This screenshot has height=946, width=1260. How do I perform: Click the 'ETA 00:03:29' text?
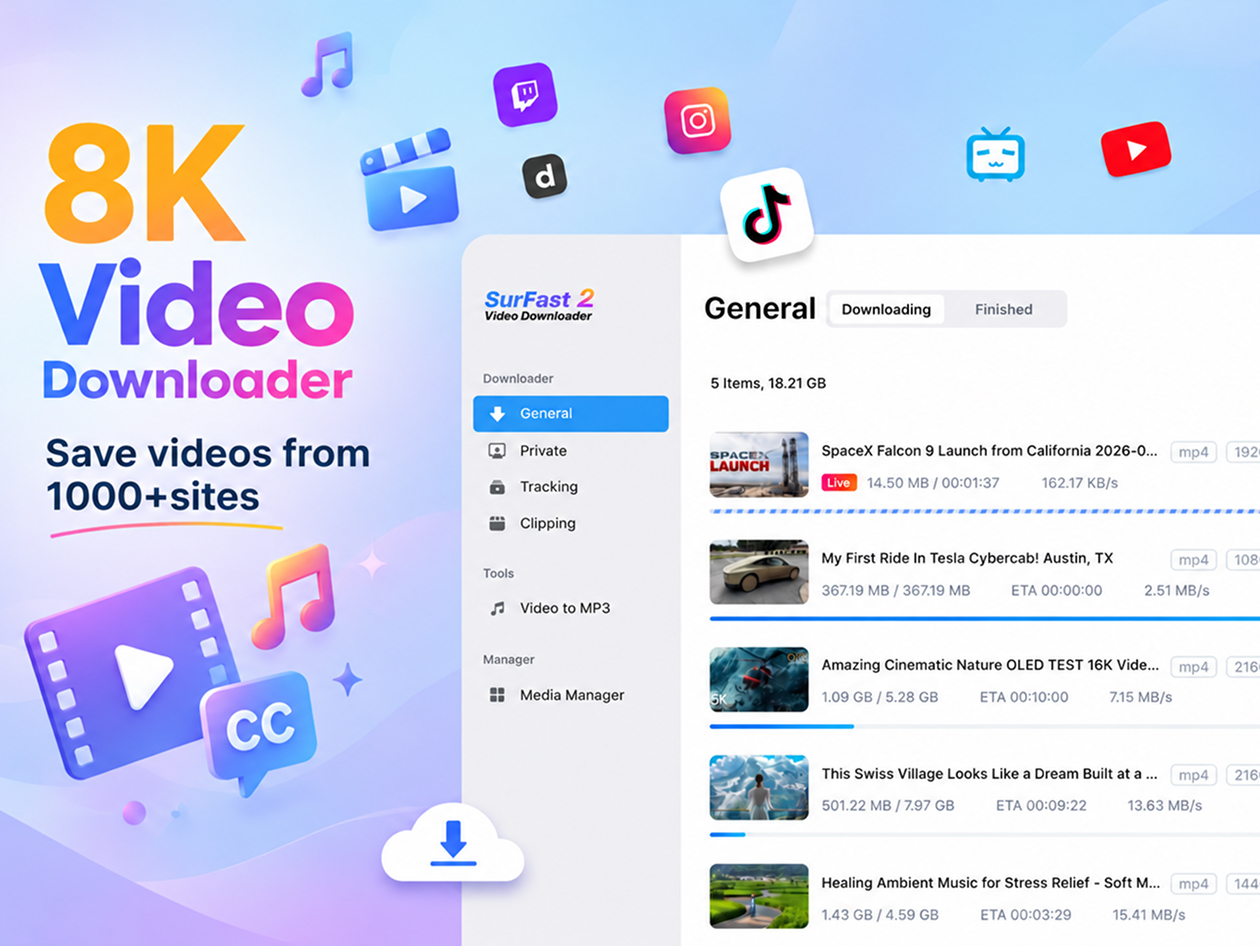tap(1026, 914)
